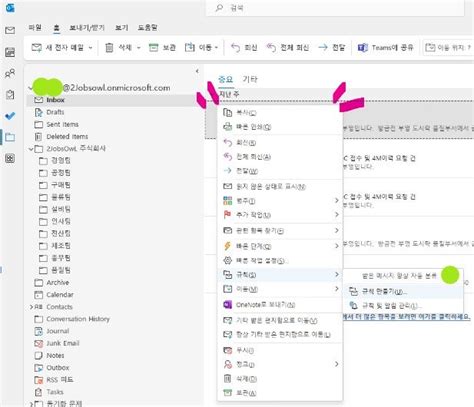This screenshot has width=474, height=407.
Task: Choose 무시 (Ignore) in the context menu
Action: 280,350
